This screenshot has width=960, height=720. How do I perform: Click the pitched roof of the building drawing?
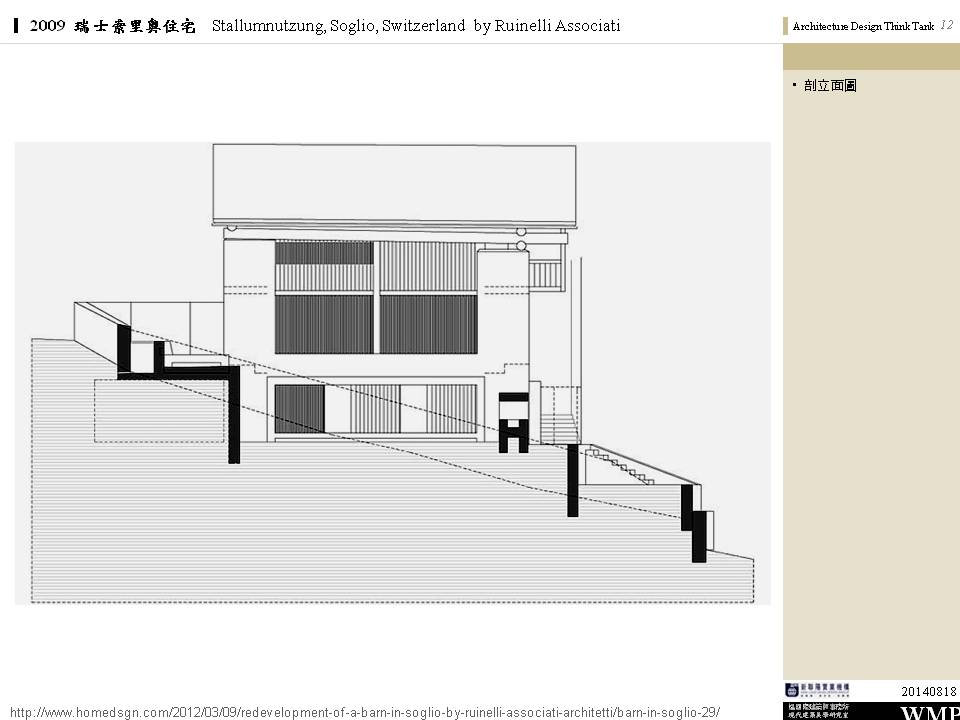click(x=395, y=182)
